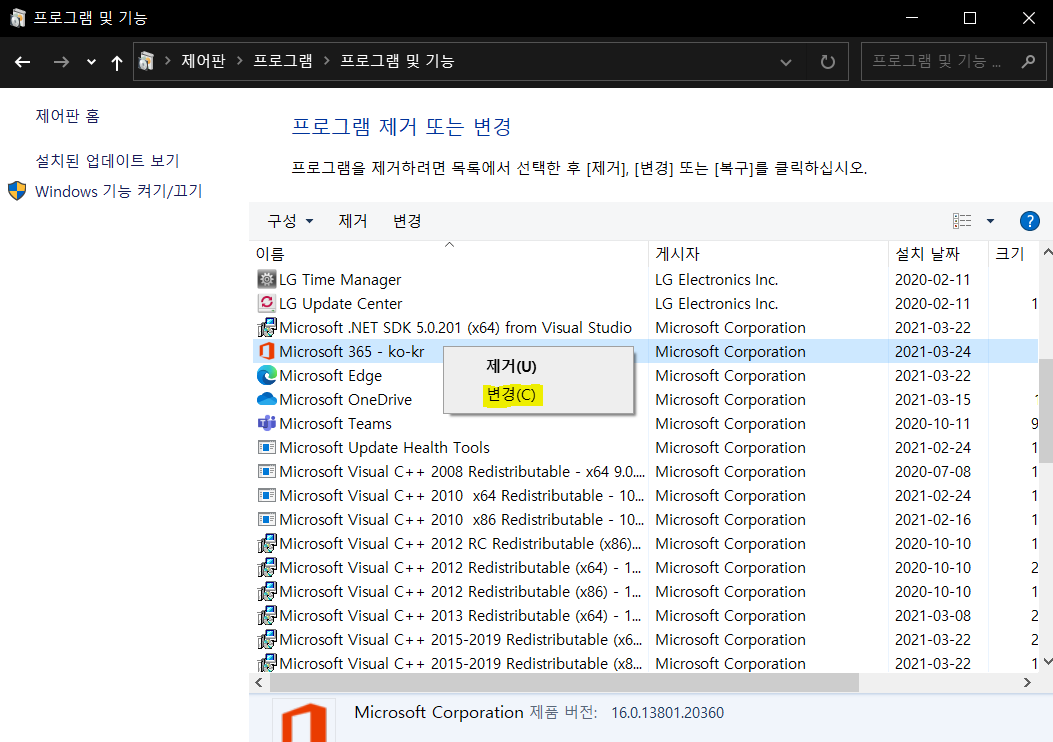Click the Visual C++ 2012 (x86) icon
Viewport: 1053px width, 742px height.
[267, 592]
